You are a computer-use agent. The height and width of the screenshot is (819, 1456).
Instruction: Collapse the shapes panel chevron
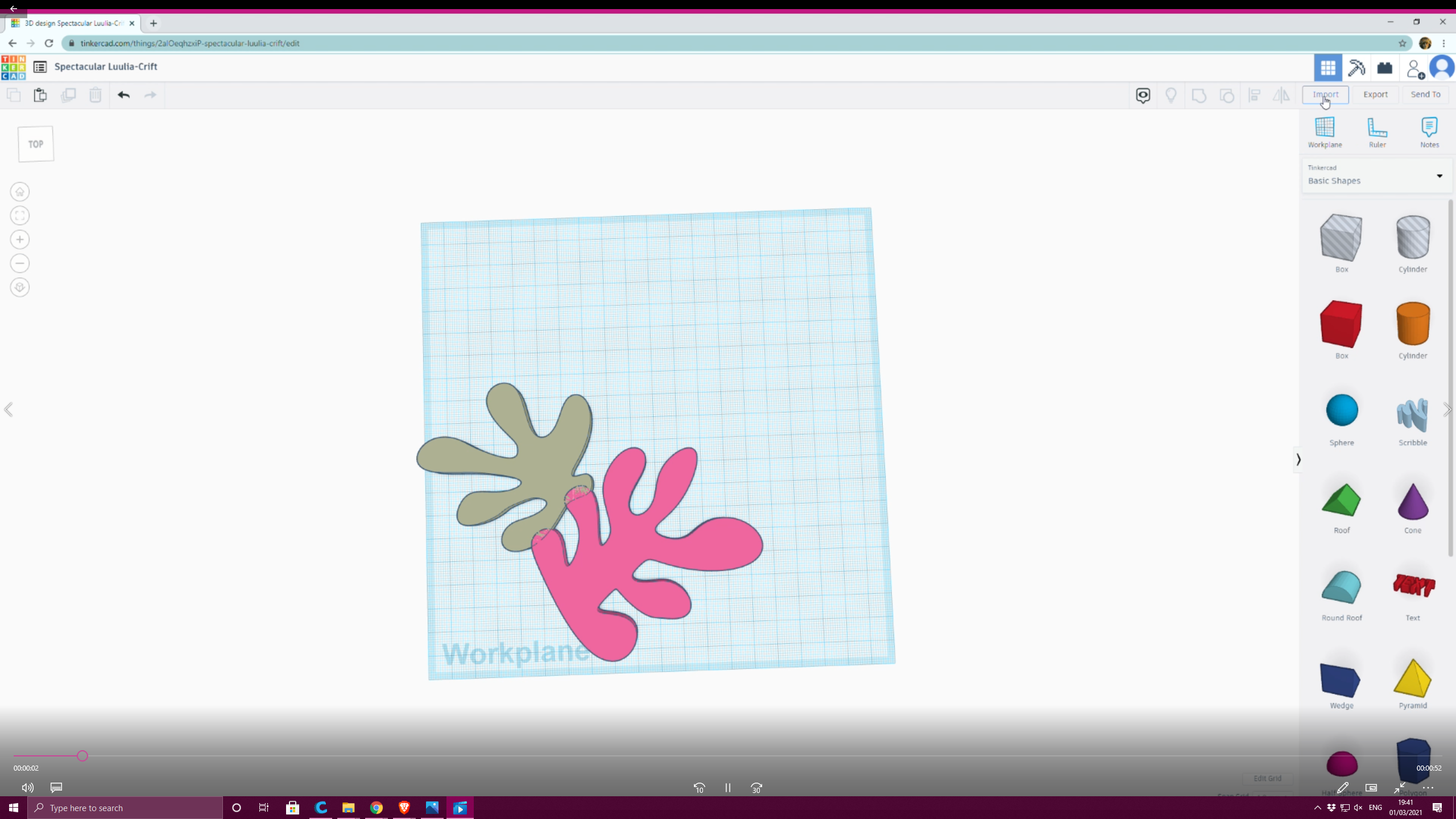coord(1298,460)
